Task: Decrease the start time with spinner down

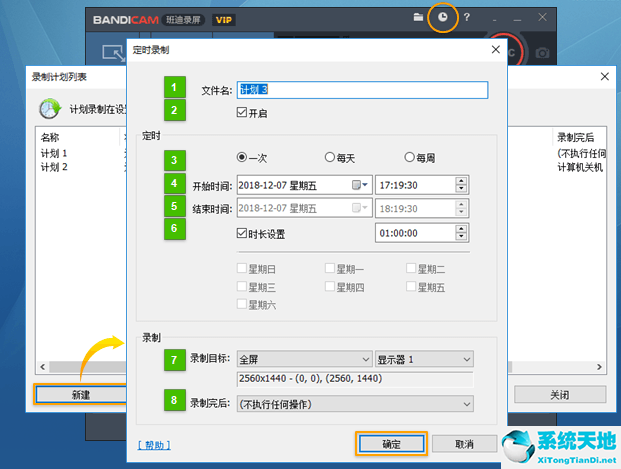Action: pyautogui.click(x=461, y=189)
